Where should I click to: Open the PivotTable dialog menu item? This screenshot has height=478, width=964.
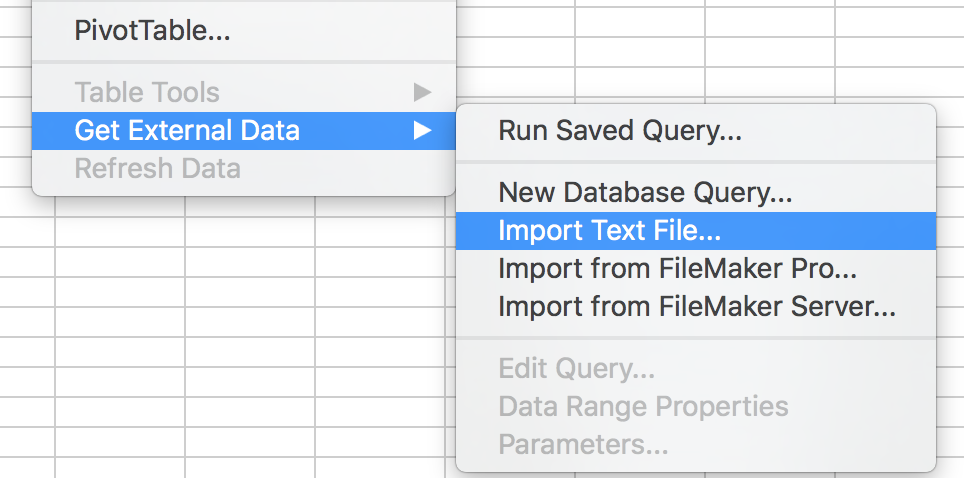(152, 31)
